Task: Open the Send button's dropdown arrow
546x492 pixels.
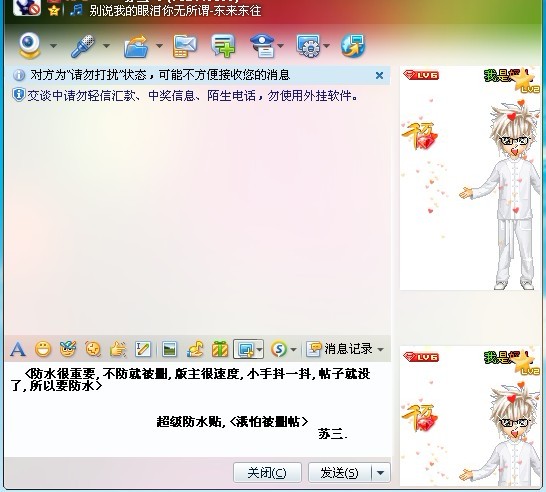Action: 381,473
